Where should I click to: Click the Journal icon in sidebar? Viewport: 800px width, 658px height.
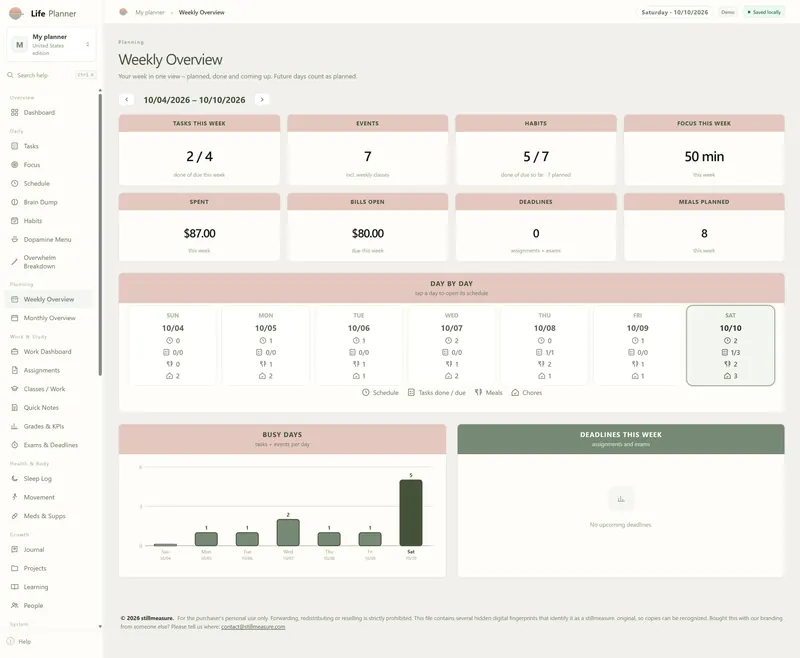pyautogui.click(x=14, y=550)
